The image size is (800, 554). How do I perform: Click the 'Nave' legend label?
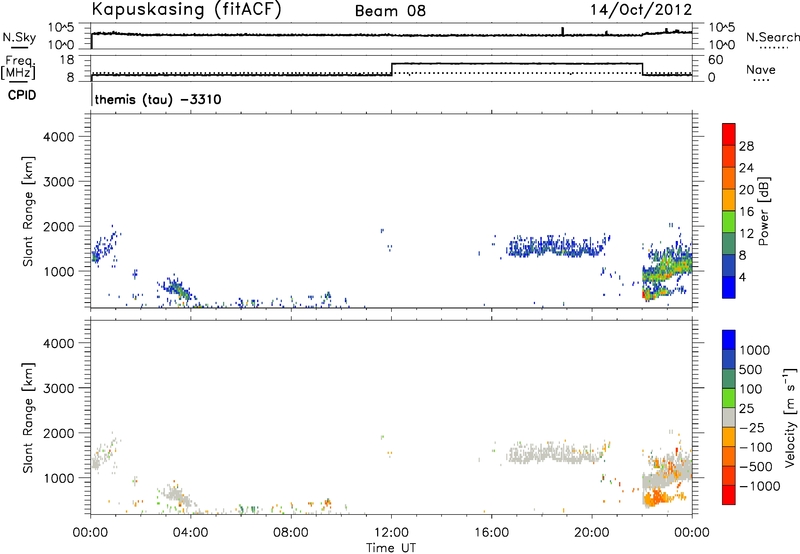[761, 69]
